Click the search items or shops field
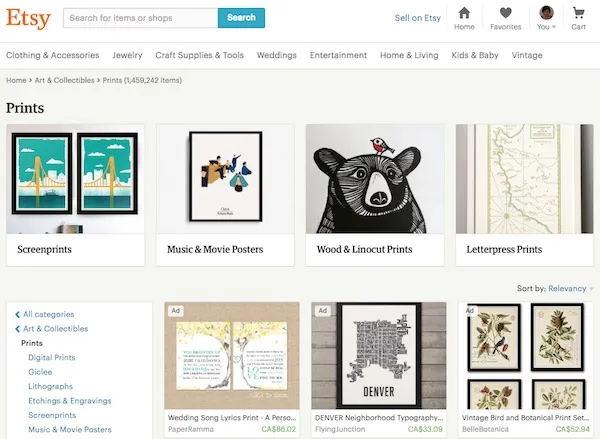600x439 pixels. coord(140,18)
